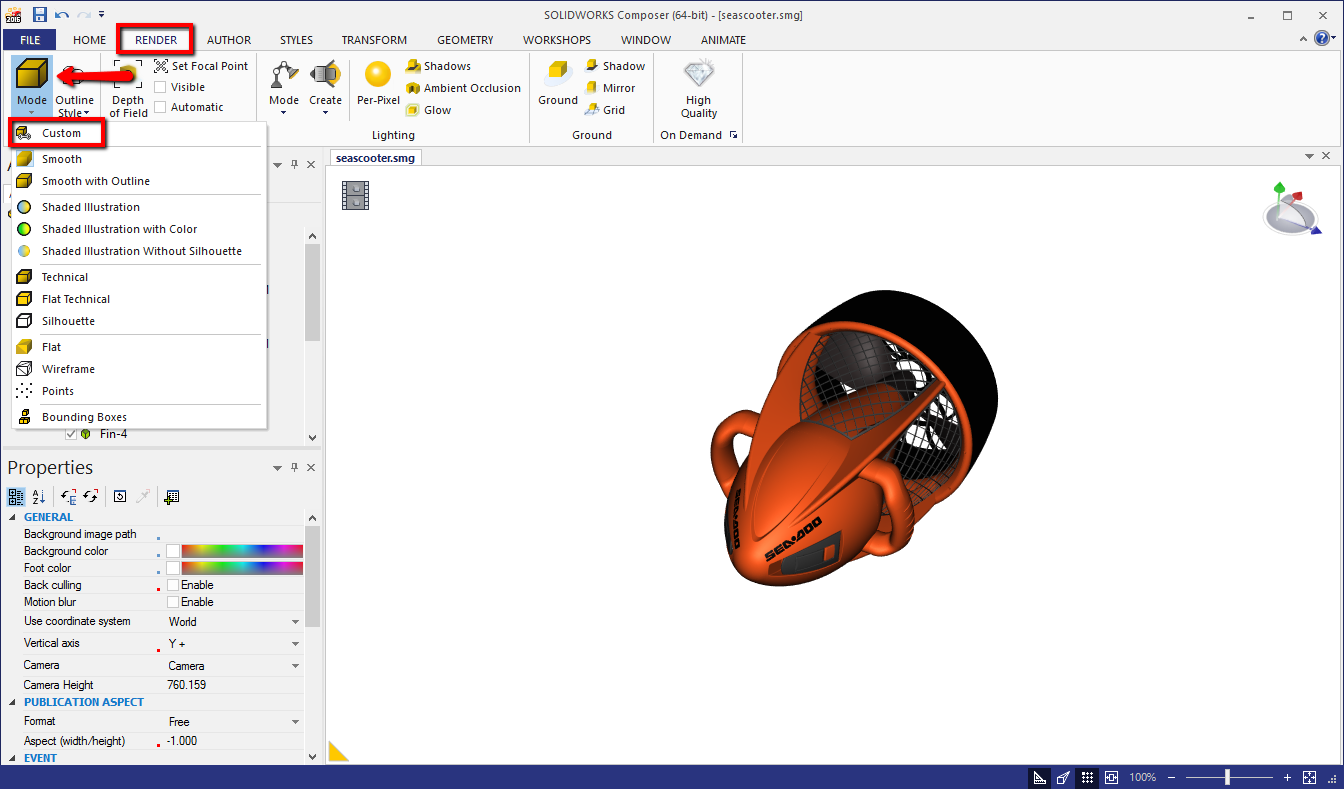Click the film strip icon in viewport
Viewport: 1344px width, 789px height.
[x=355, y=195]
